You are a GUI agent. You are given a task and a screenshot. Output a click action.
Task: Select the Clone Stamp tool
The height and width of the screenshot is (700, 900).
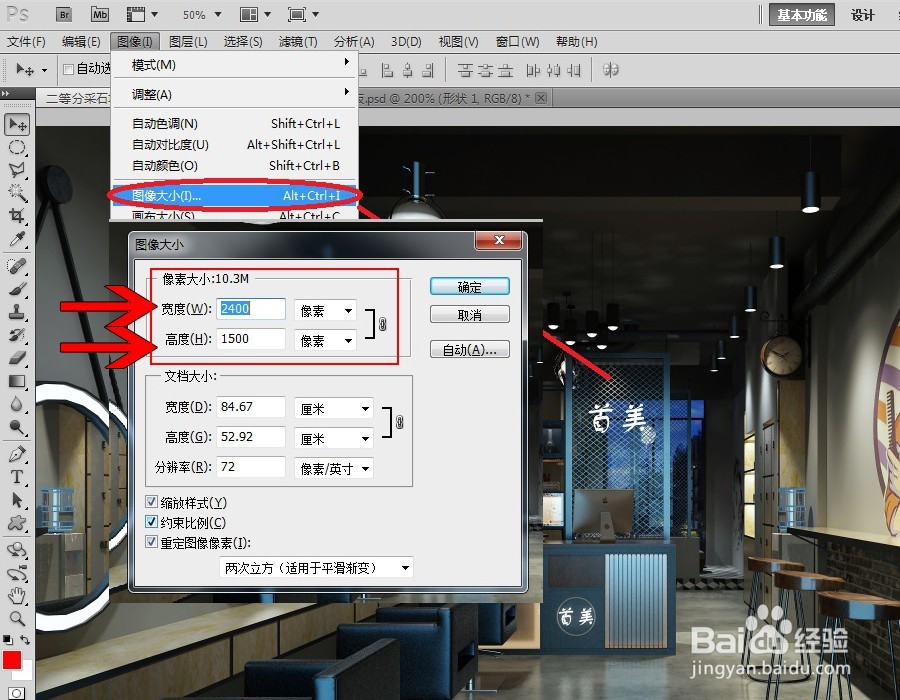(x=17, y=312)
